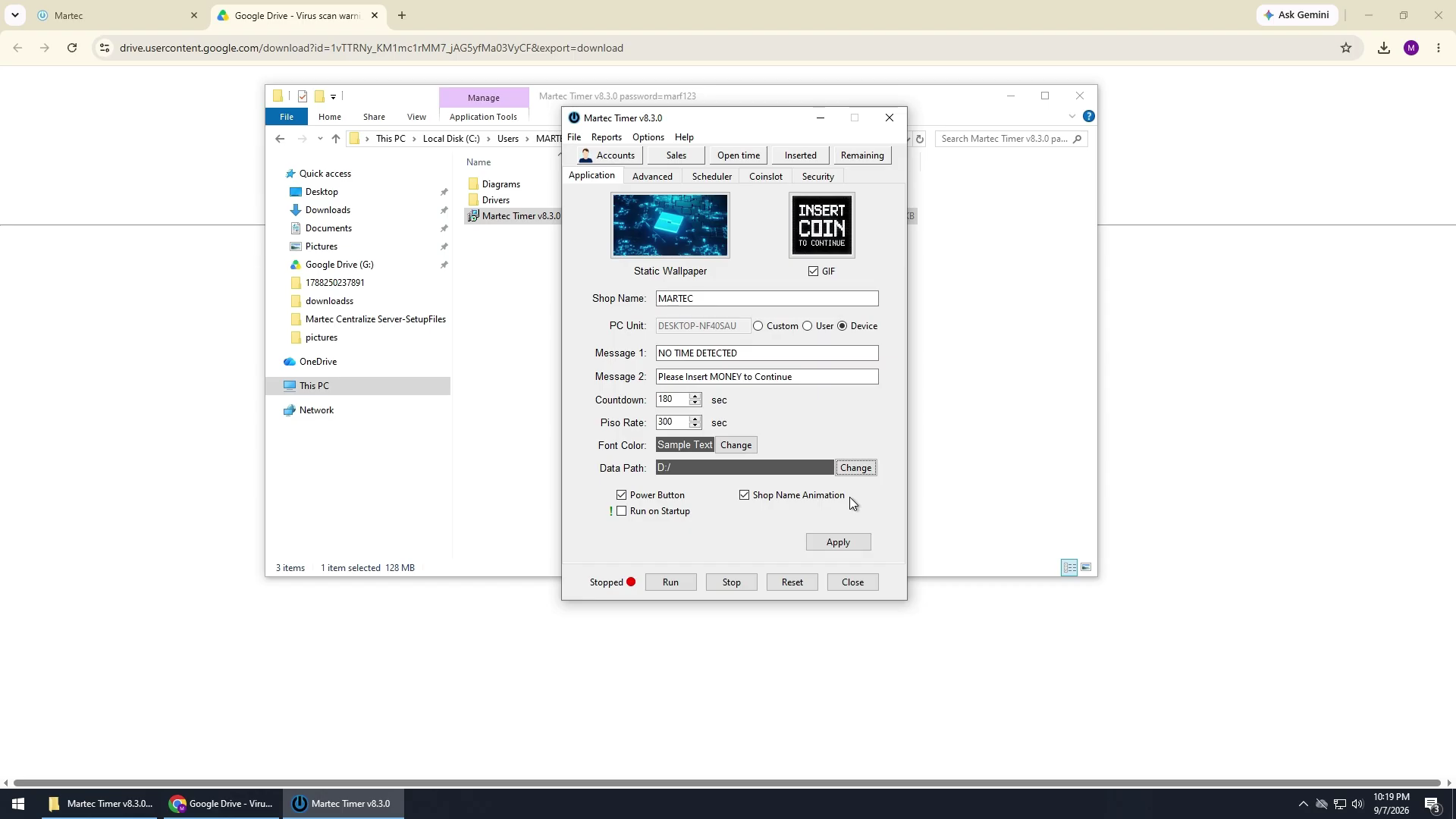Click the Shop Name input field
The image size is (1456, 819).
767,299
